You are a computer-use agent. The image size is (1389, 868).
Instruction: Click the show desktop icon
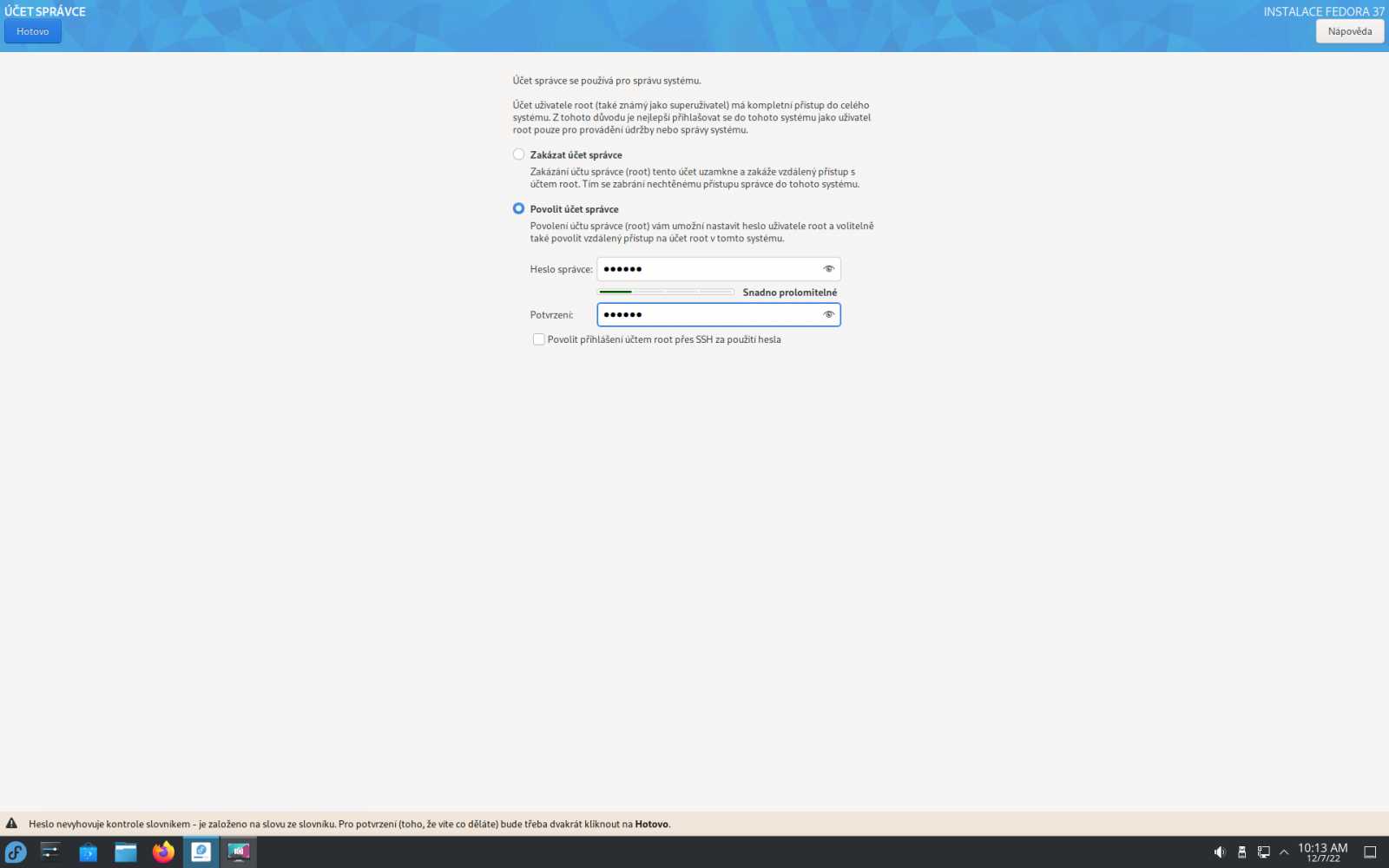pos(1370,852)
